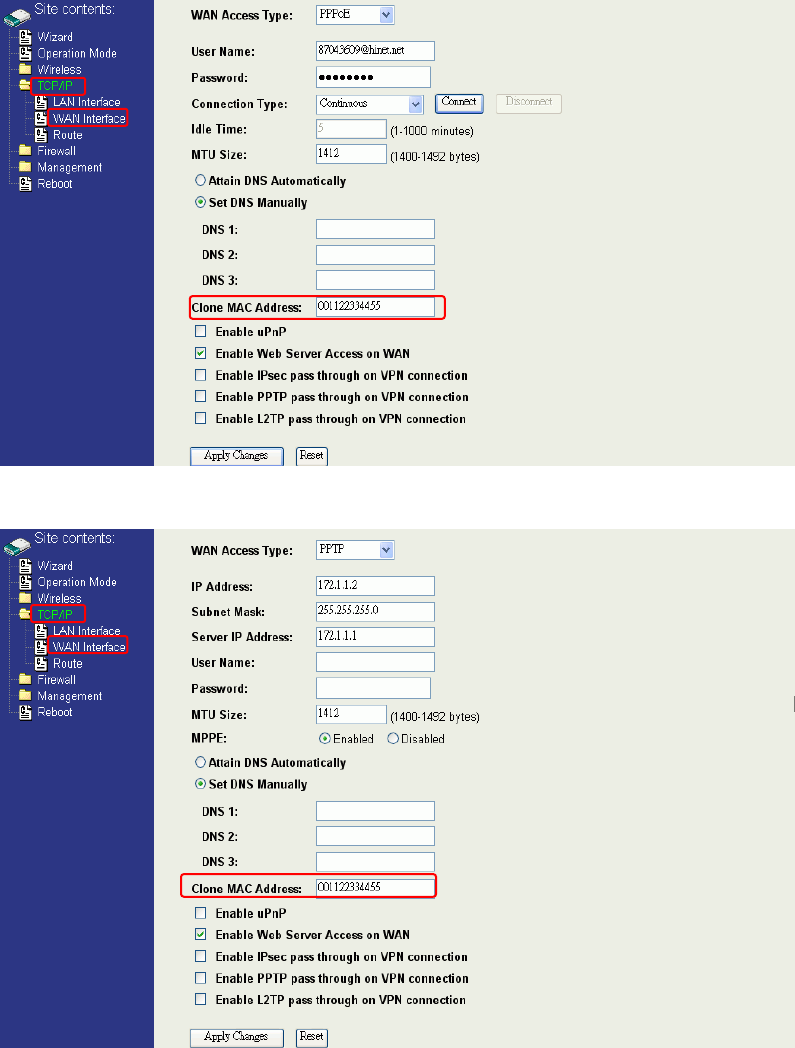
Task: Open the Route tree item in the lower panel
Action: click(68, 664)
